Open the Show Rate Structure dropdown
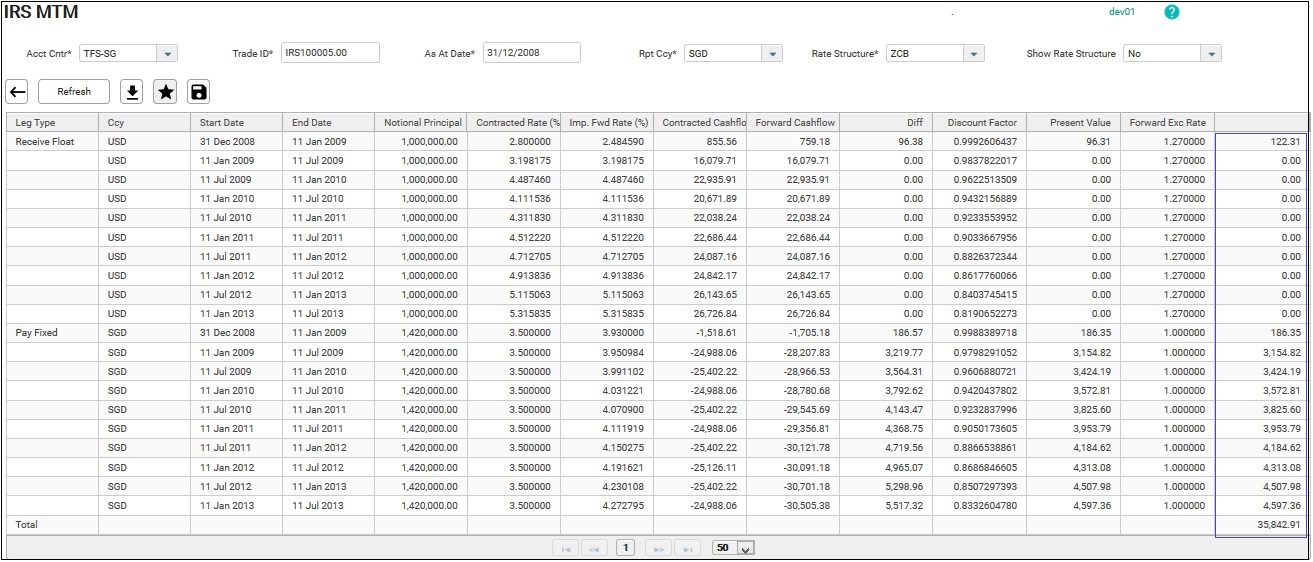 pyautogui.click(x=1211, y=54)
